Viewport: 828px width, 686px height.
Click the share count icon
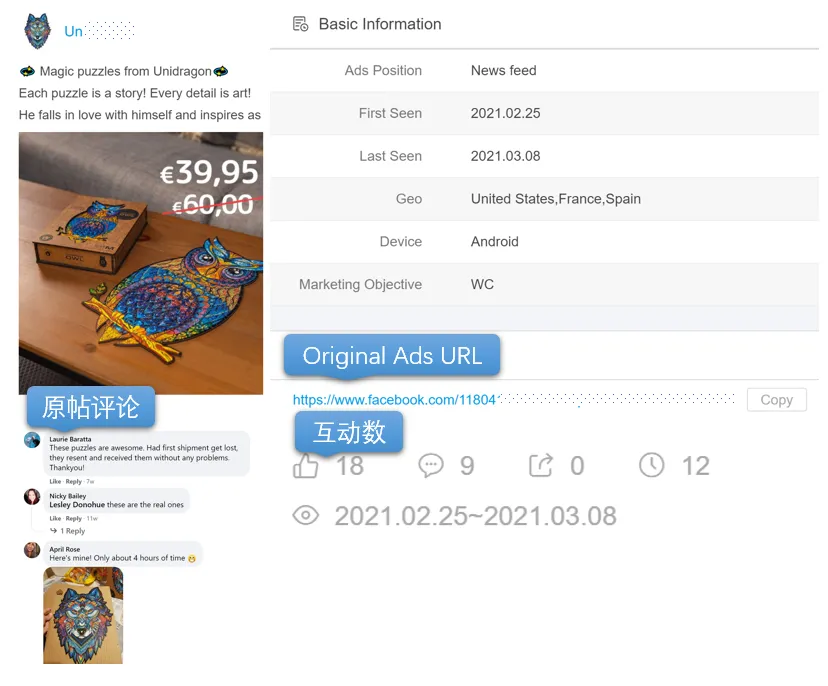[x=541, y=466]
